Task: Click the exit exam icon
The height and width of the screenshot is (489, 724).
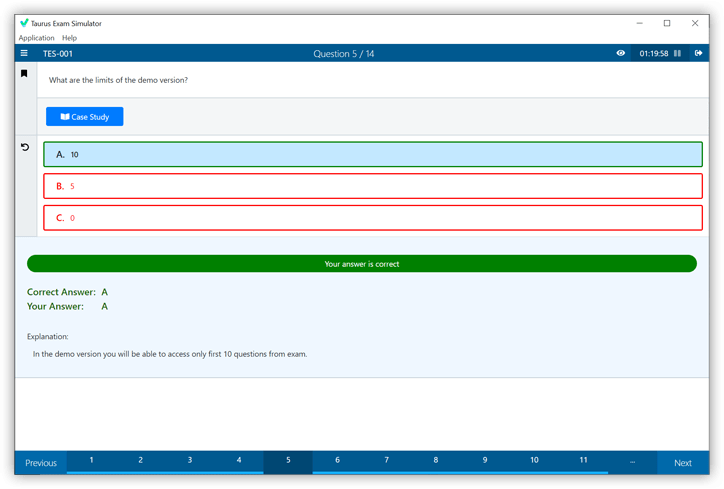Action: pos(698,53)
